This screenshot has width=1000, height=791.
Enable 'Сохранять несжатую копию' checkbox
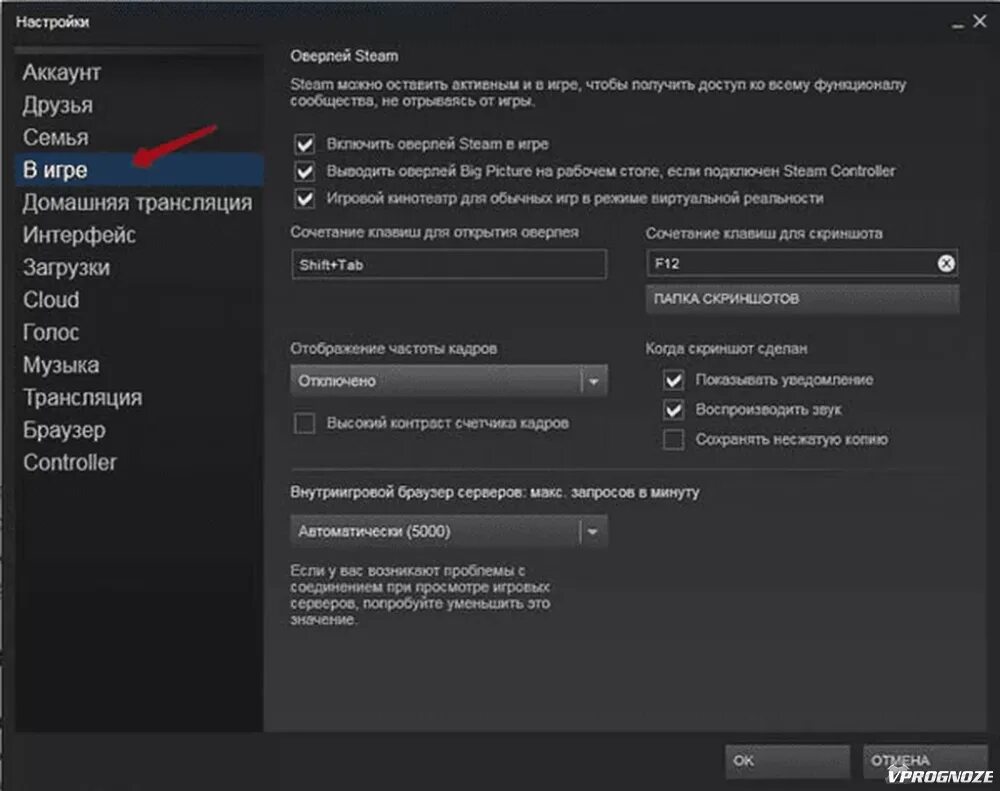(x=673, y=440)
